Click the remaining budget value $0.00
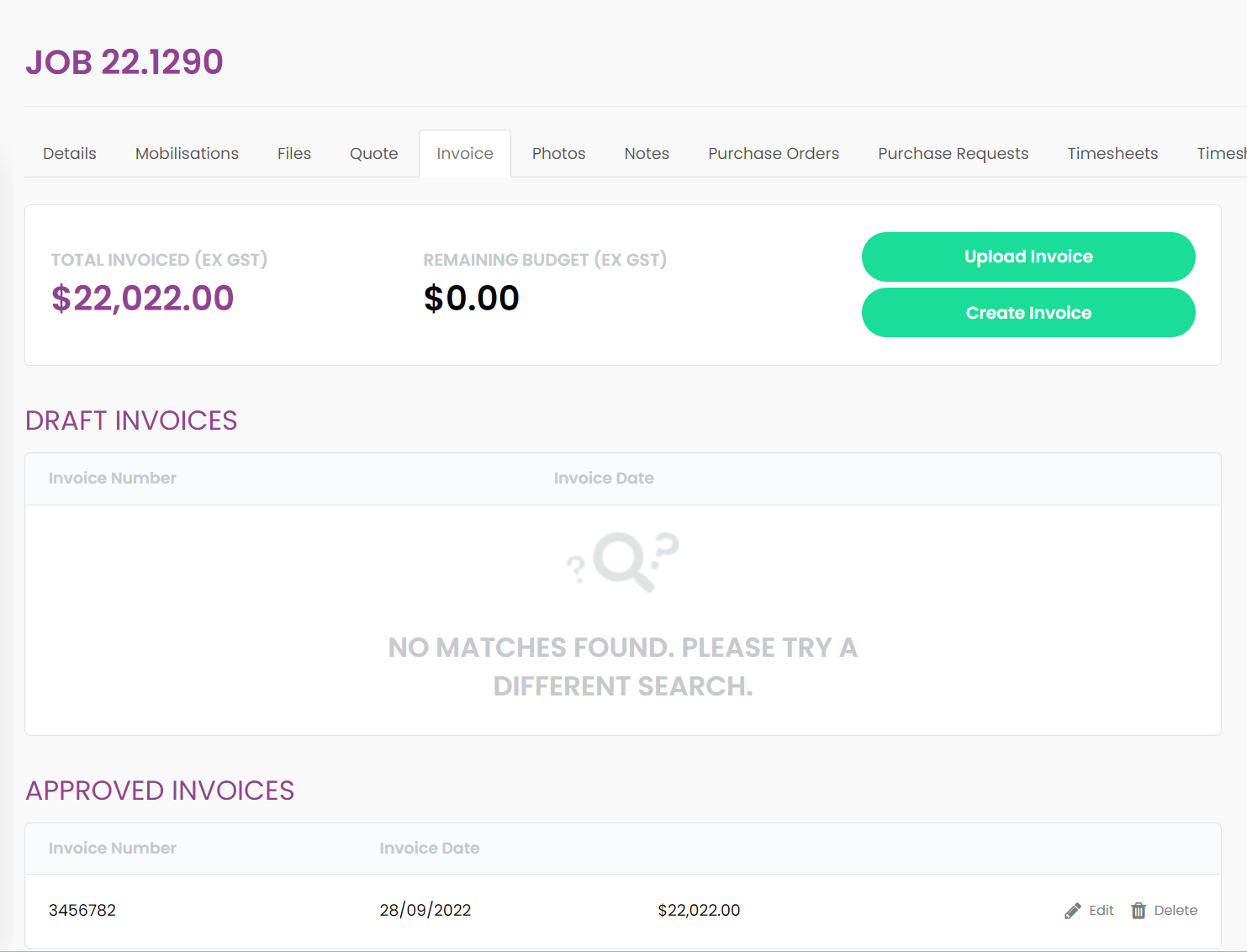Image resolution: width=1247 pixels, height=952 pixels. tap(472, 299)
